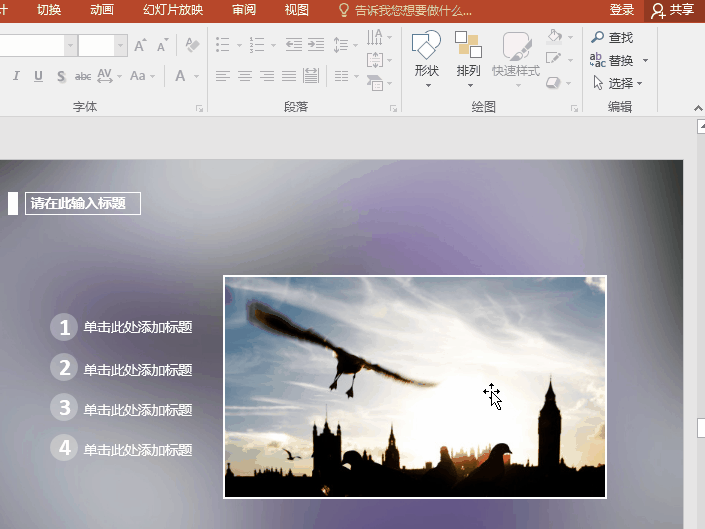The height and width of the screenshot is (529, 705).
Task: Open the 形状 shapes gallery
Action: click(x=426, y=59)
